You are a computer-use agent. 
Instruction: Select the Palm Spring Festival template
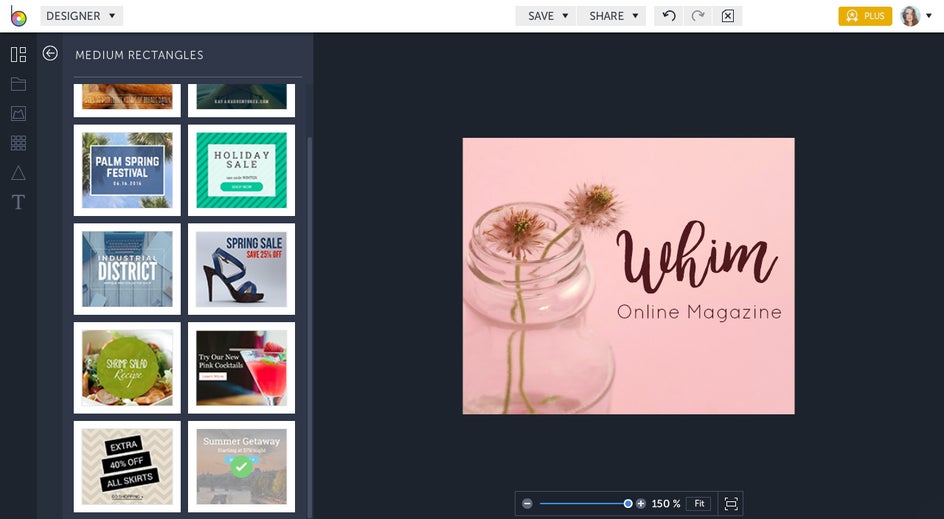[127, 170]
